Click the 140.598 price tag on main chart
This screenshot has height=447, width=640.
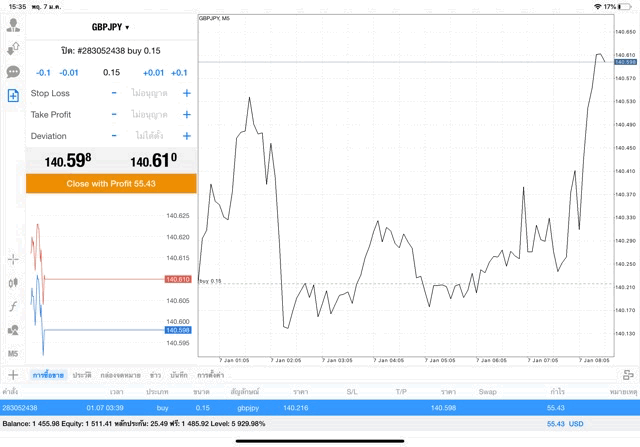[x=625, y=62]
